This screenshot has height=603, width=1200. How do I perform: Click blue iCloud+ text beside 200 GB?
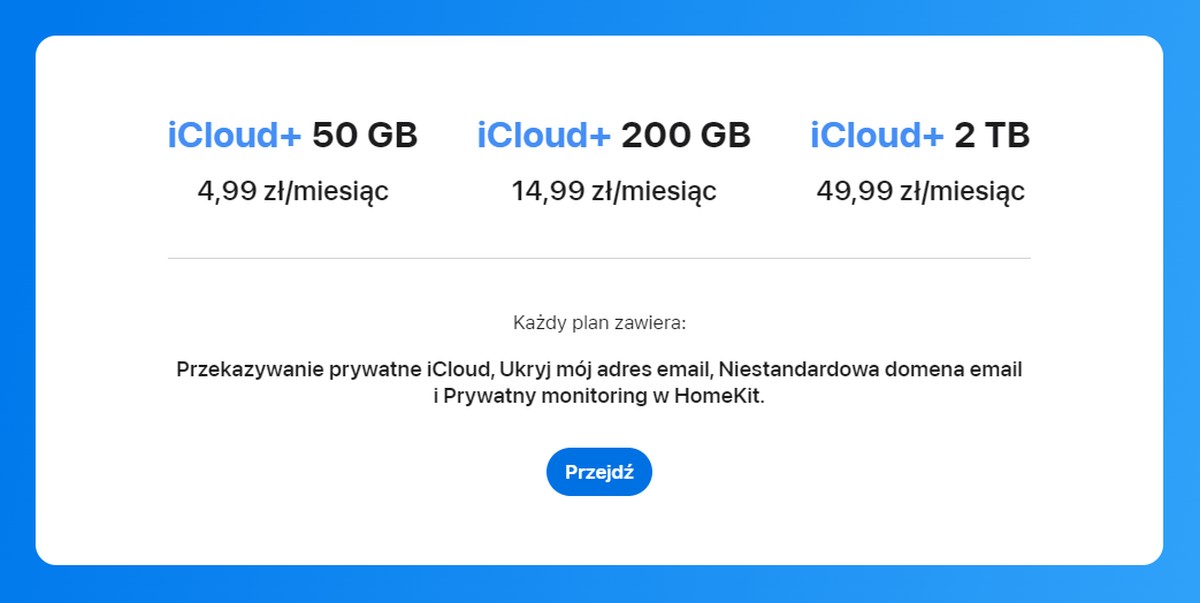pos(544,135)
